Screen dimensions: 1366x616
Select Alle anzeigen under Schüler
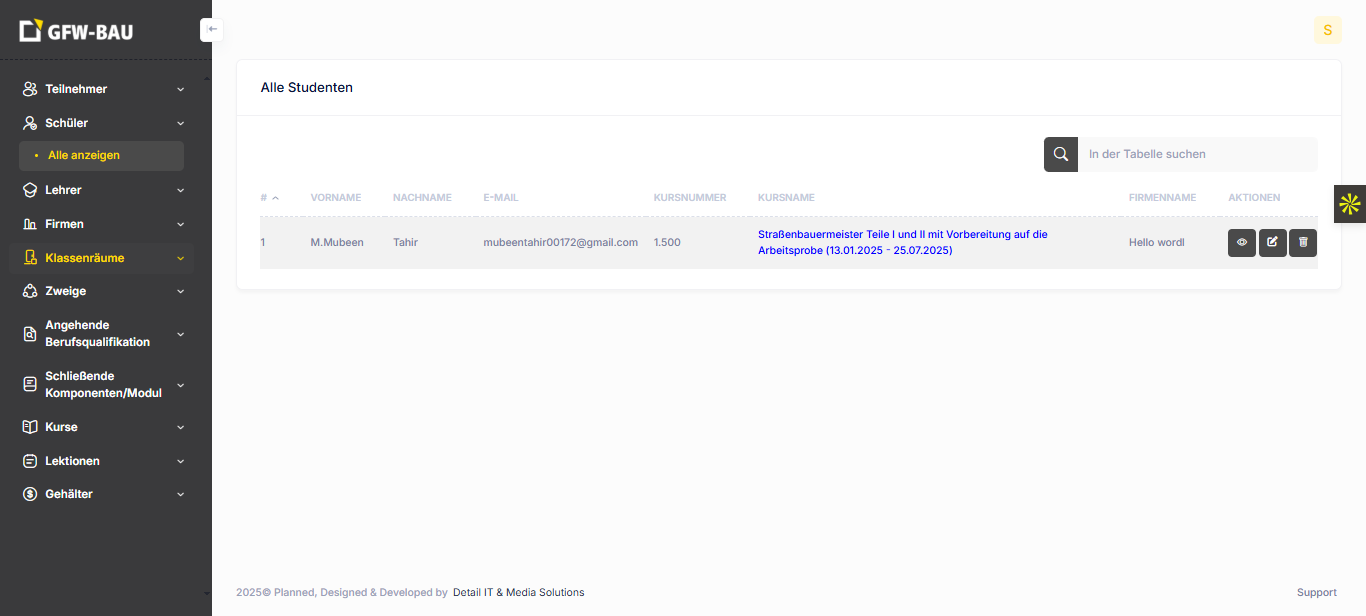click(x=84, y=155)
